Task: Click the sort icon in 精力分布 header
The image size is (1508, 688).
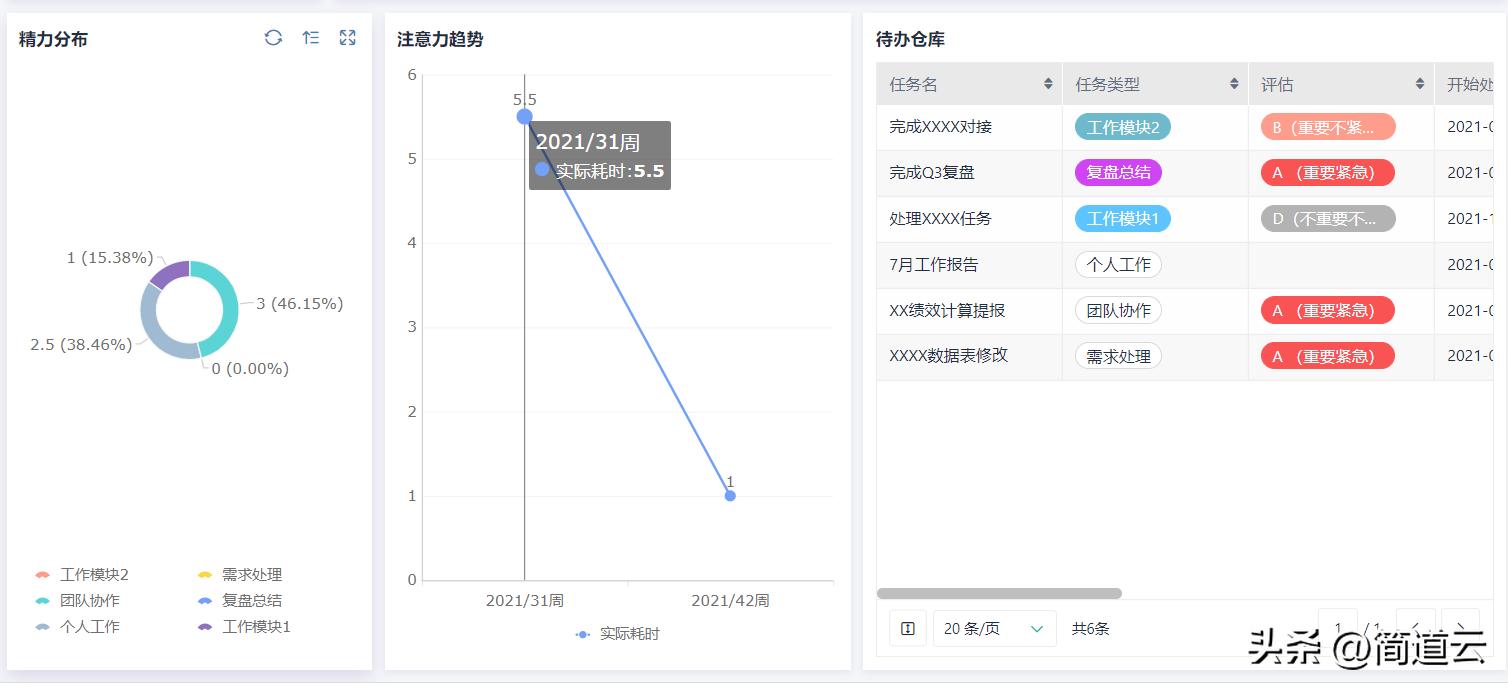Action: point(311,38)
